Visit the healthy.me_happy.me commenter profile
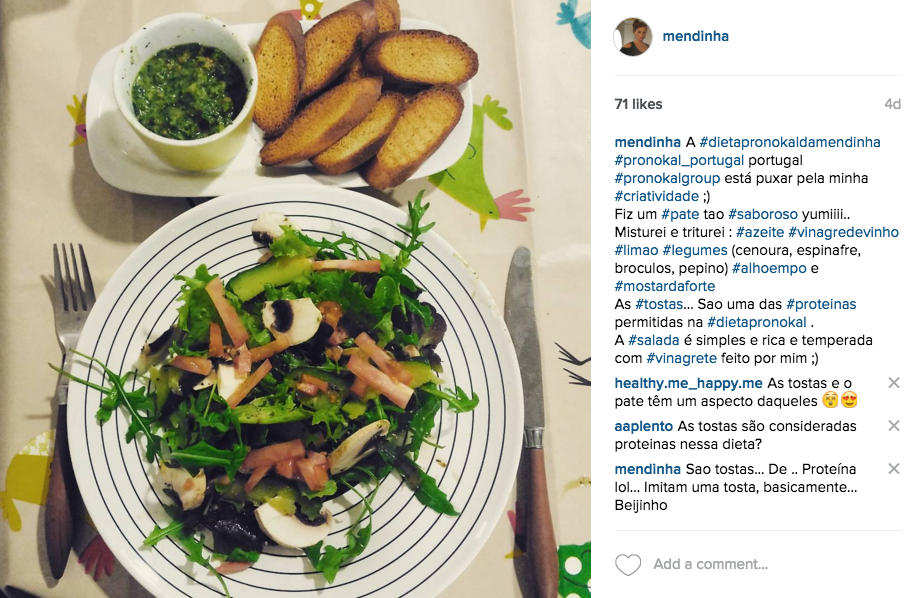This screenshot has height=598, width=924. point(688,383)
